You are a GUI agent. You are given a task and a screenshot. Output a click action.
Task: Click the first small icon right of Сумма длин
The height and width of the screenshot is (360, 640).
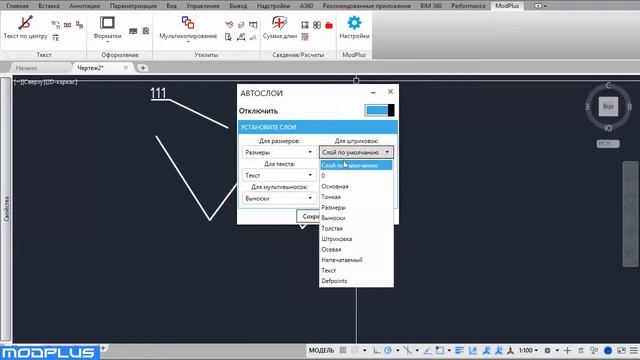[305, 25]
